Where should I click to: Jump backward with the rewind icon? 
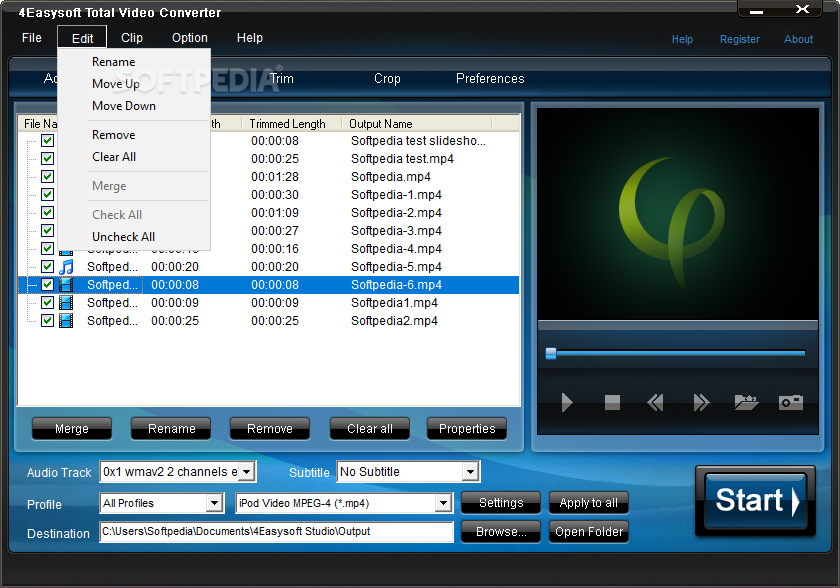coord(655,402)
